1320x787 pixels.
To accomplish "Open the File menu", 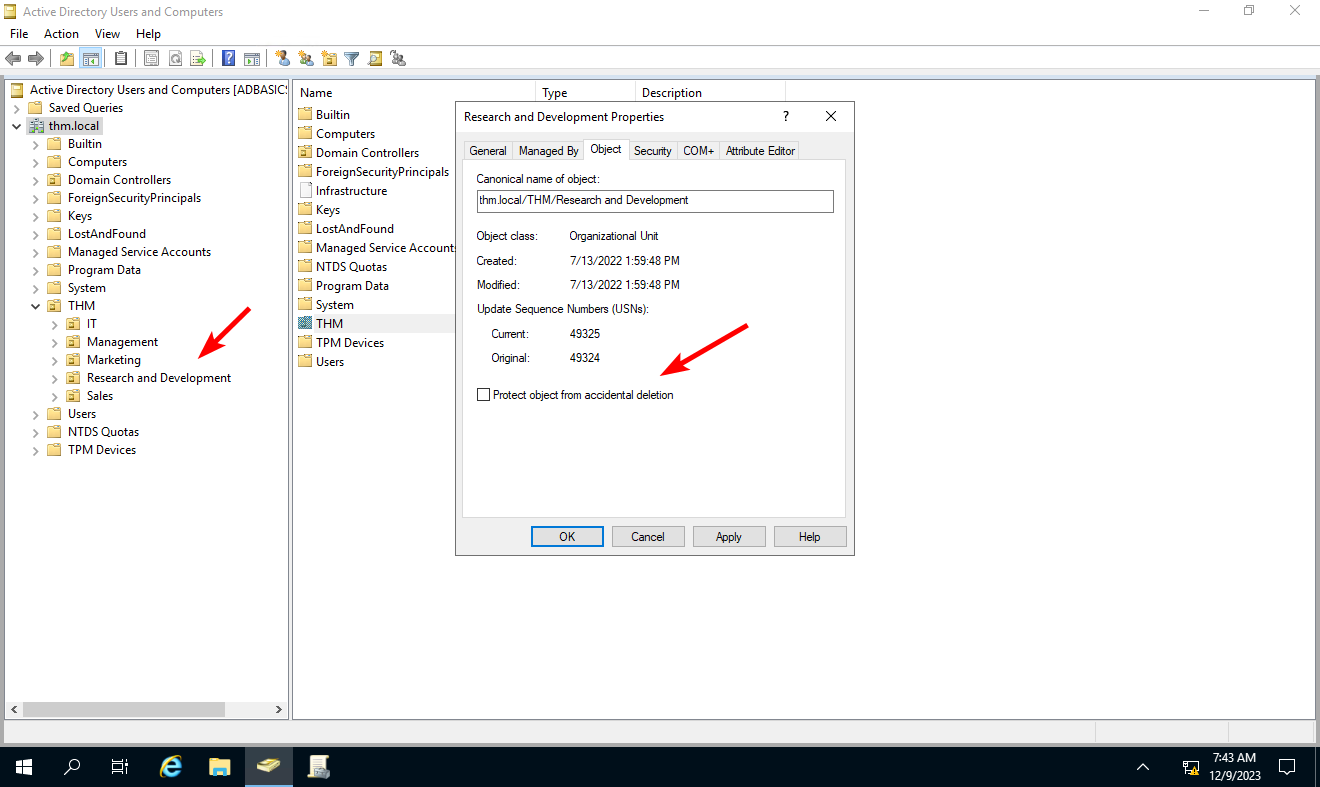I will (x=19, y=34).
